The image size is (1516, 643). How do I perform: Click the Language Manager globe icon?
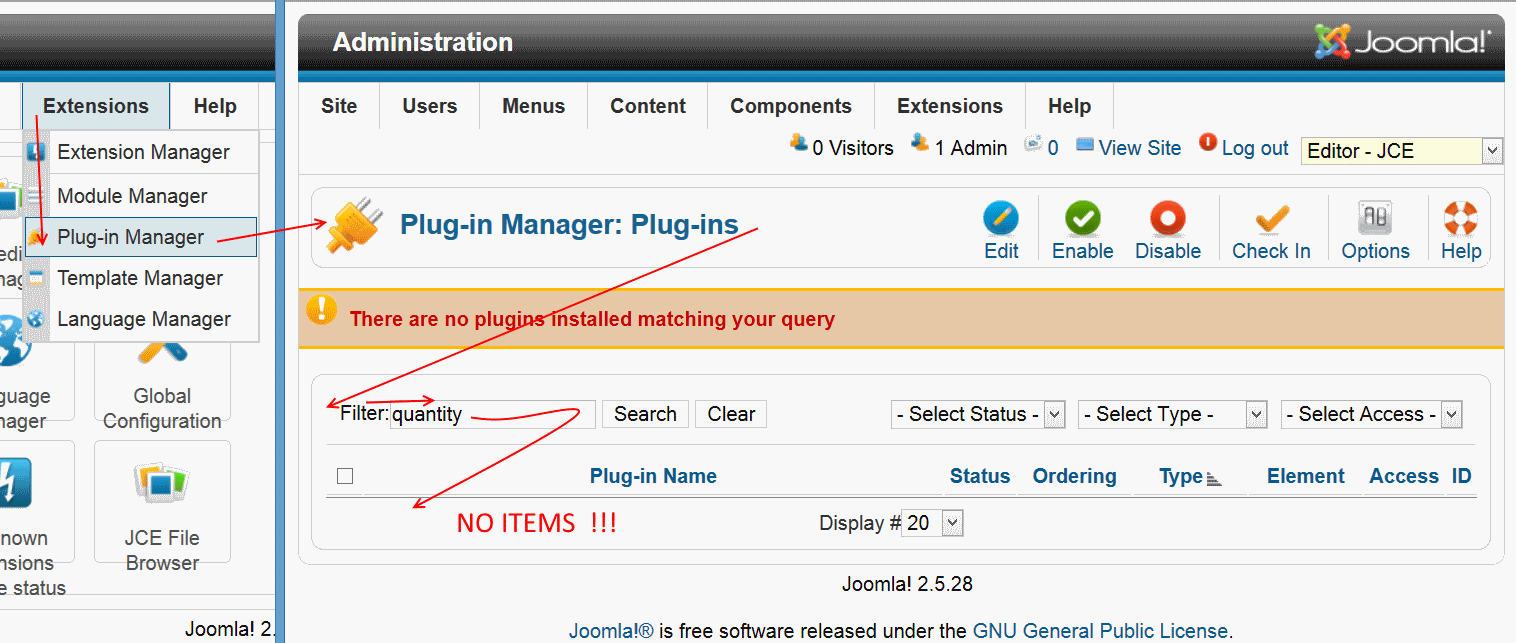pos(36,319)
